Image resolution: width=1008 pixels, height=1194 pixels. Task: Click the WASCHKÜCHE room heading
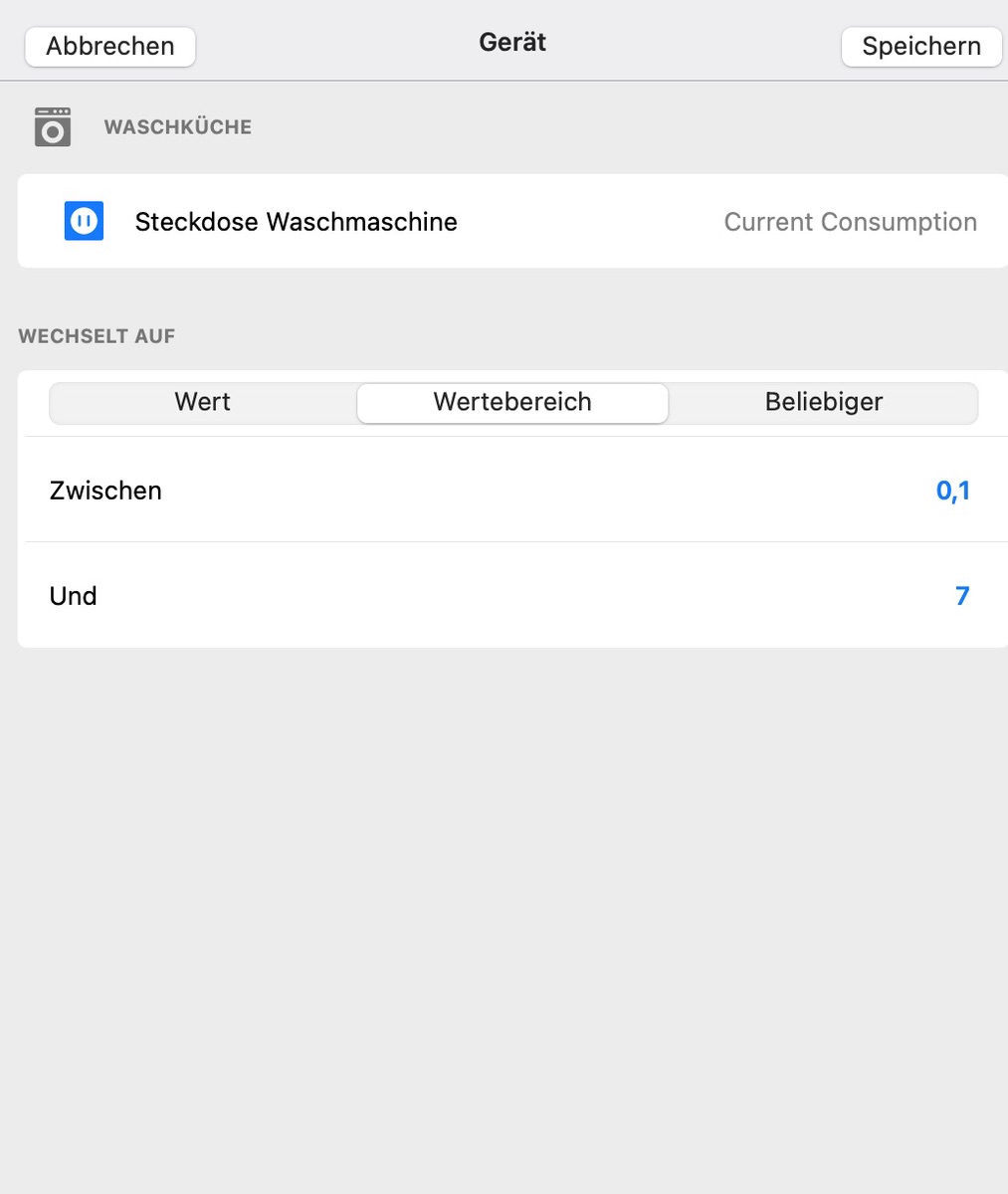coord(177,127)
